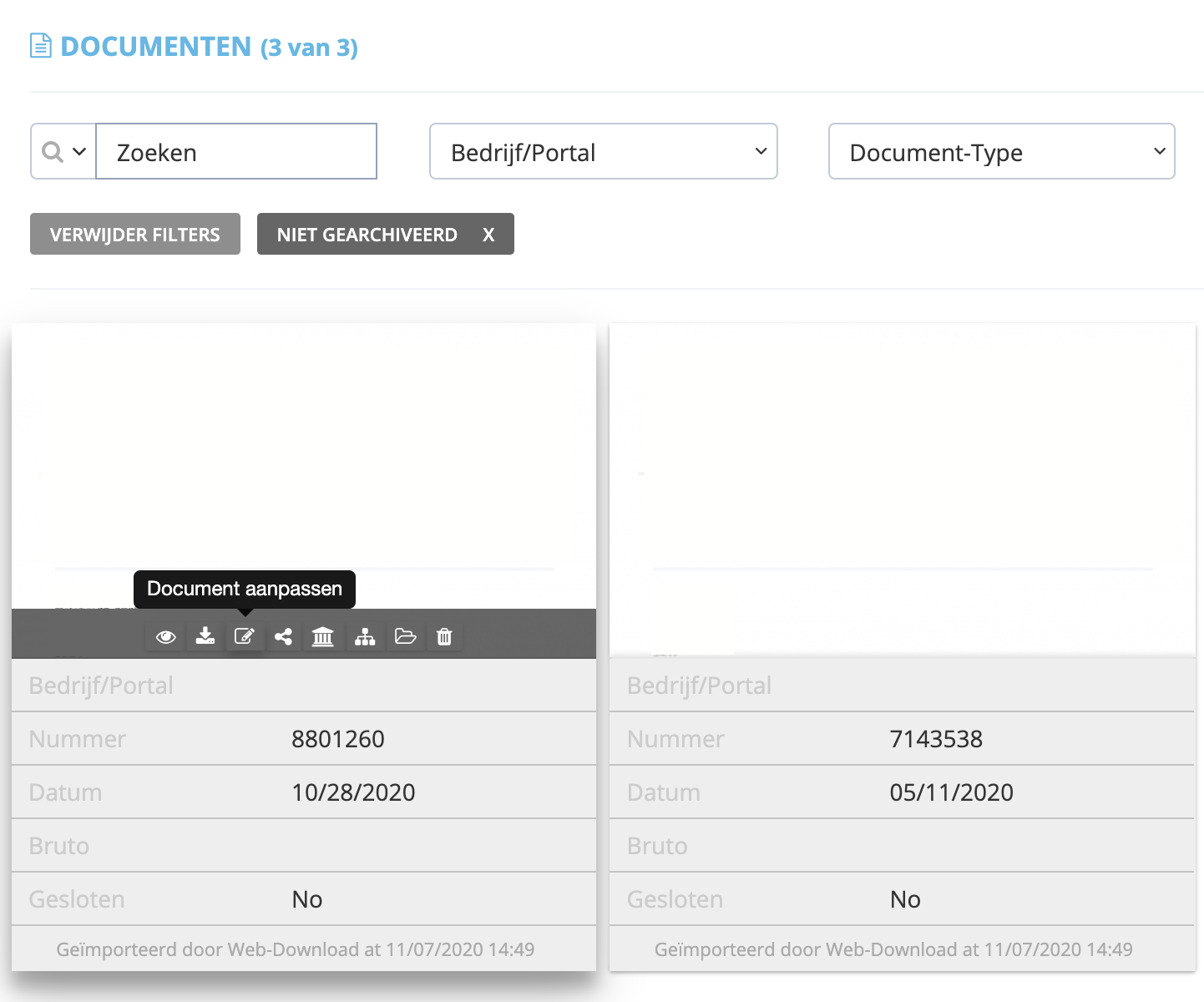1204x1002 pixels.
Task: Click Bedrijf/Portal label in document 7143538 card
Action: pyautogui.click(x=699, y=686)
